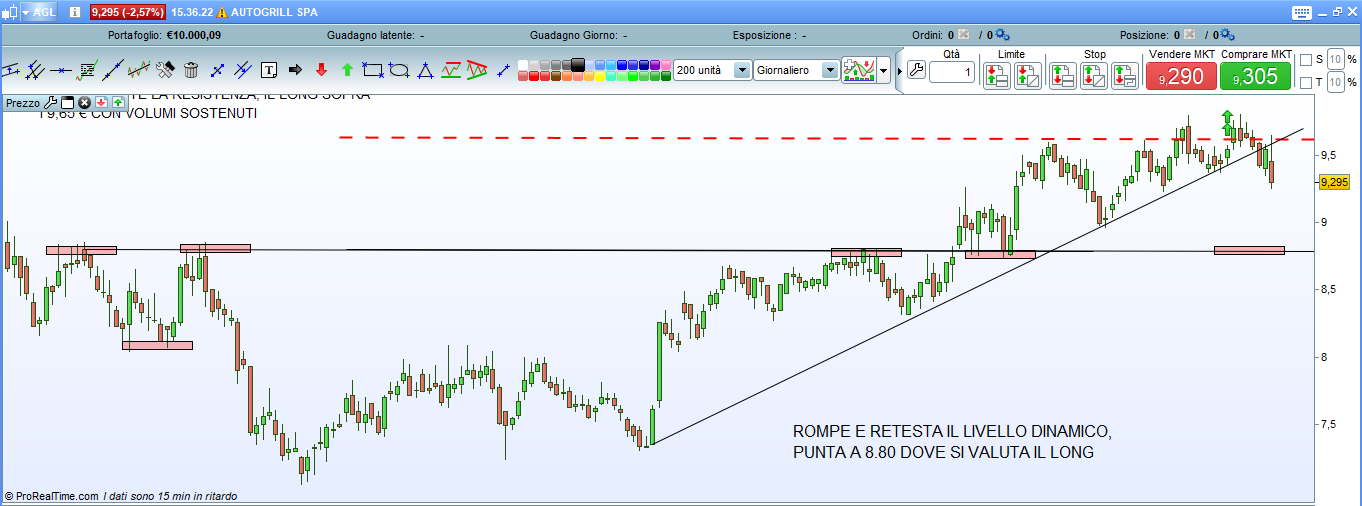Click the Portafoglio €10.000,09 value
The image size is (1362, 506).
pos(193,35)
